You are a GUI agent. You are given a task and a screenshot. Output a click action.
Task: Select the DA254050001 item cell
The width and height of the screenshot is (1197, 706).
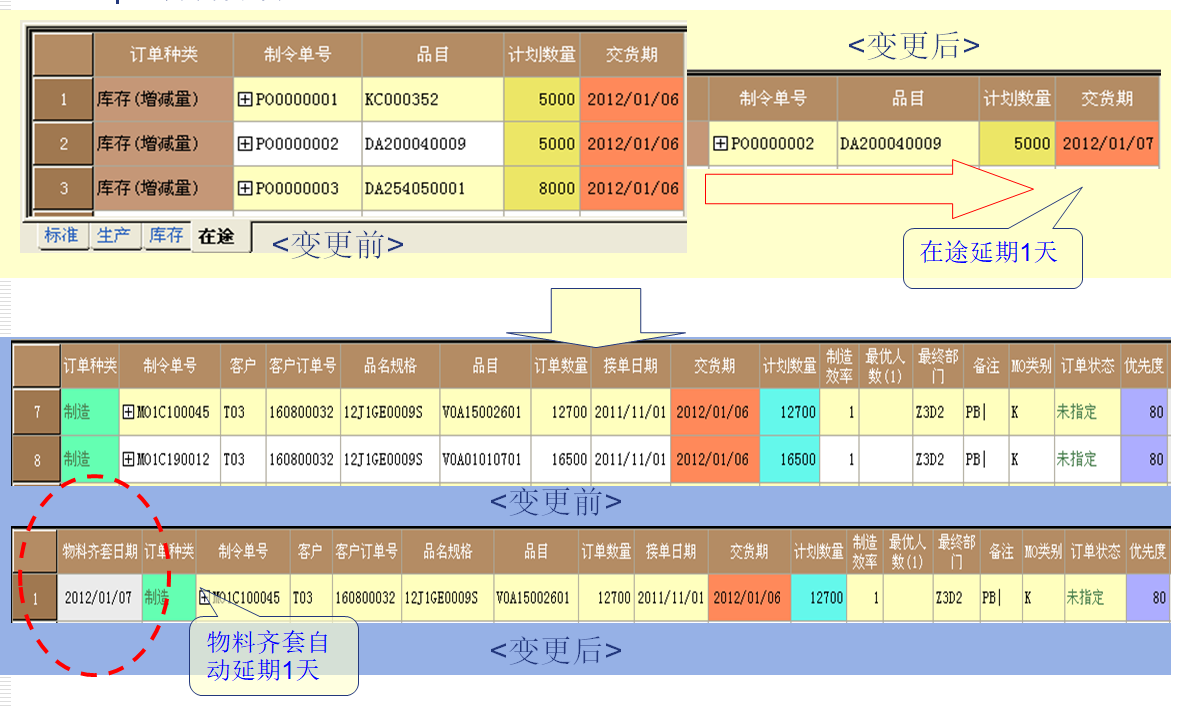[x=432, y=188]
